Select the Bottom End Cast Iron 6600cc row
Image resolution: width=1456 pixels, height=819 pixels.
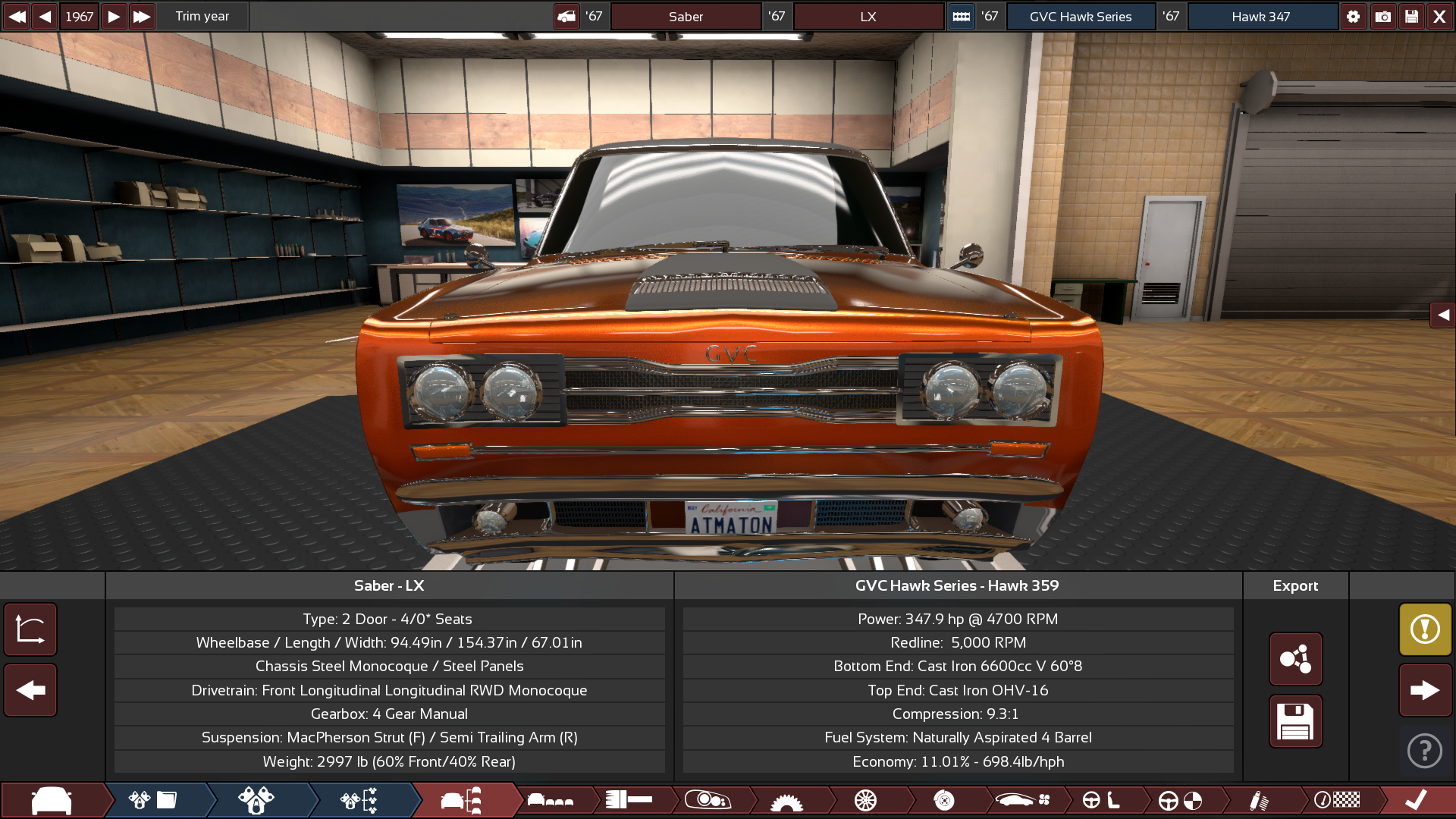(x=958, y=666)
